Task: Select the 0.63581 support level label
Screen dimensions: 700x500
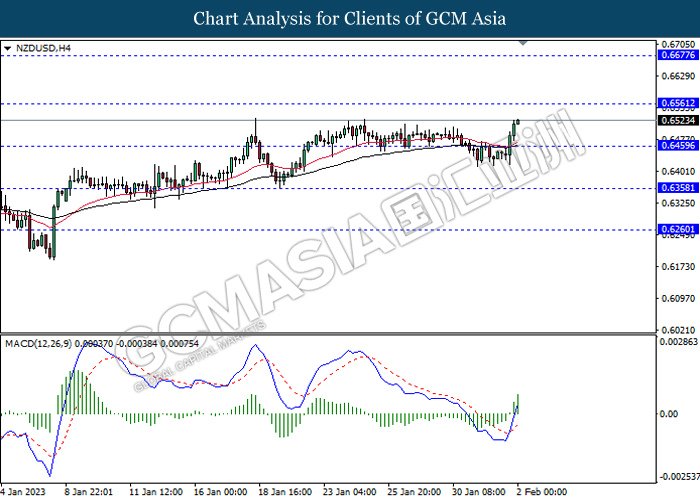Action: [x=679, y=188]
